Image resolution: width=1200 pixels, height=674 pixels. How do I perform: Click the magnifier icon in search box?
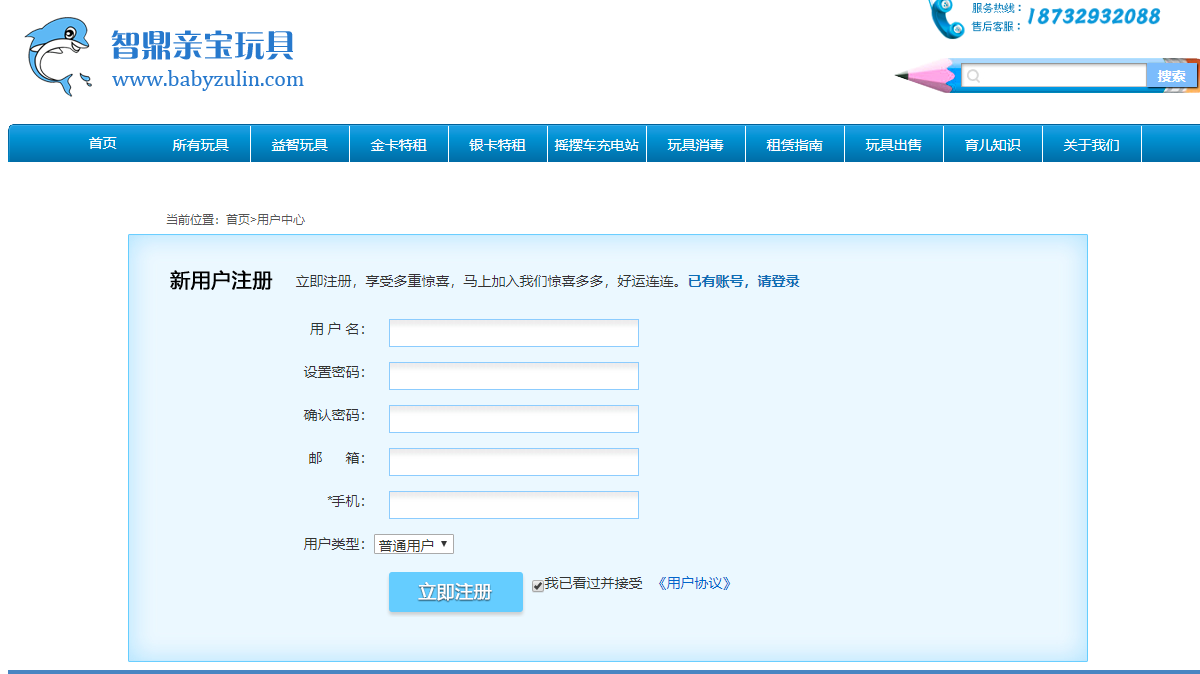974,76
